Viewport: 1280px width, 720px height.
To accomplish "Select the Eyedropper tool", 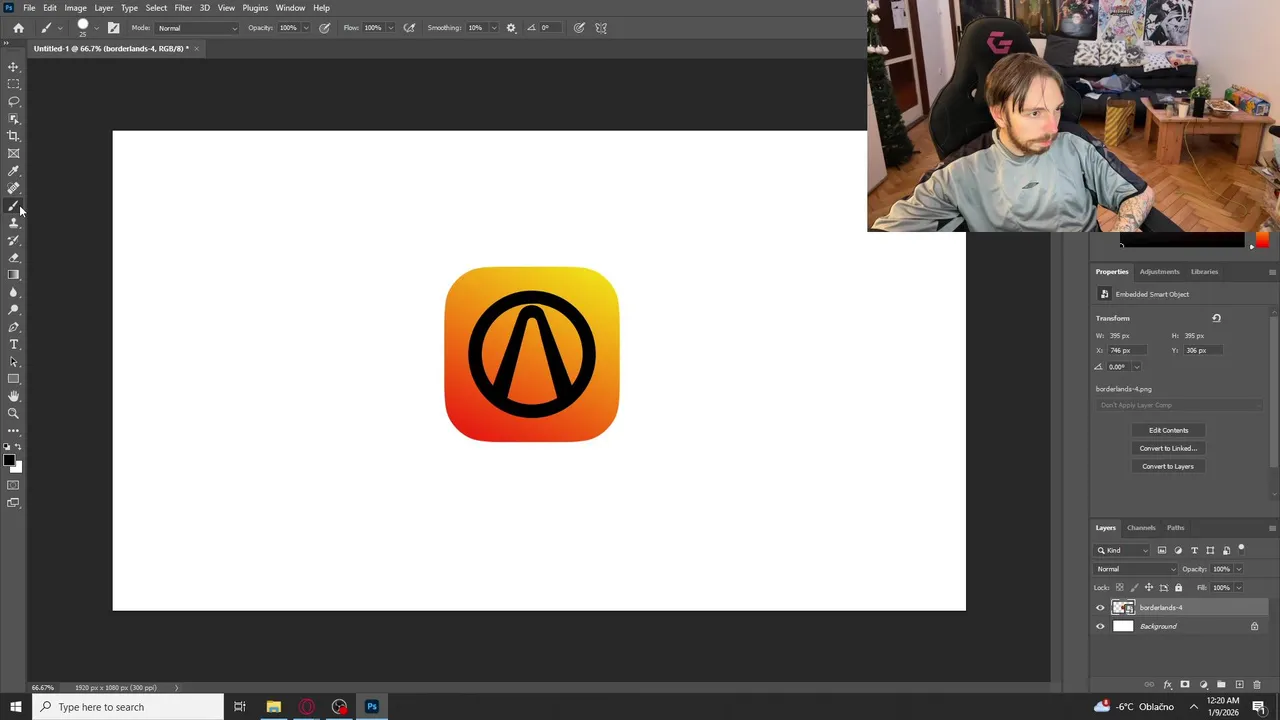I will coord(14,171).
